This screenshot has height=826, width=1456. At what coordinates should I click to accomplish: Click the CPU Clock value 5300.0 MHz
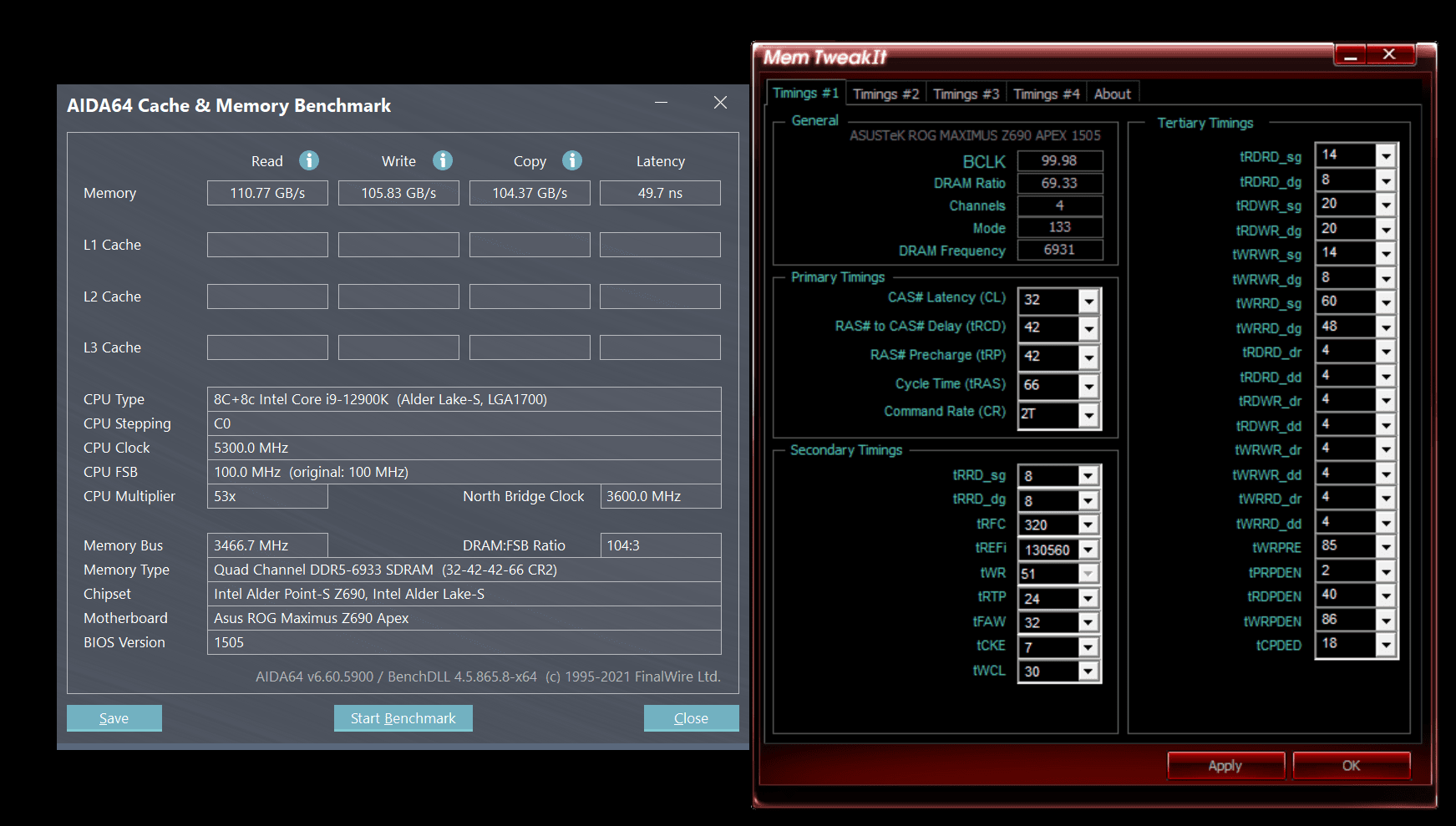pos(464,448)
